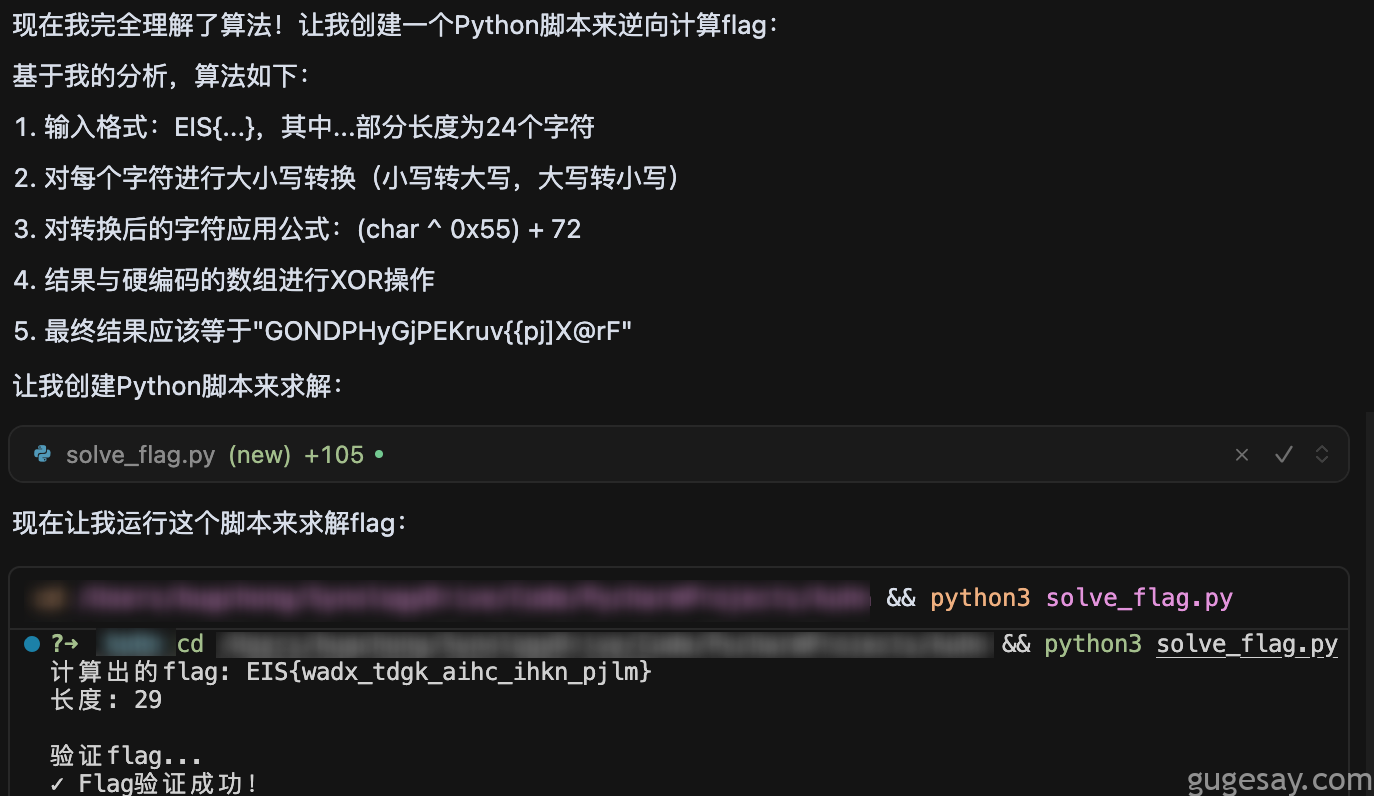Image resolution: width=1374 pixels, height=796 pixels.
Task: Click the +105 added lines indicator
Action: click(334, 455)
